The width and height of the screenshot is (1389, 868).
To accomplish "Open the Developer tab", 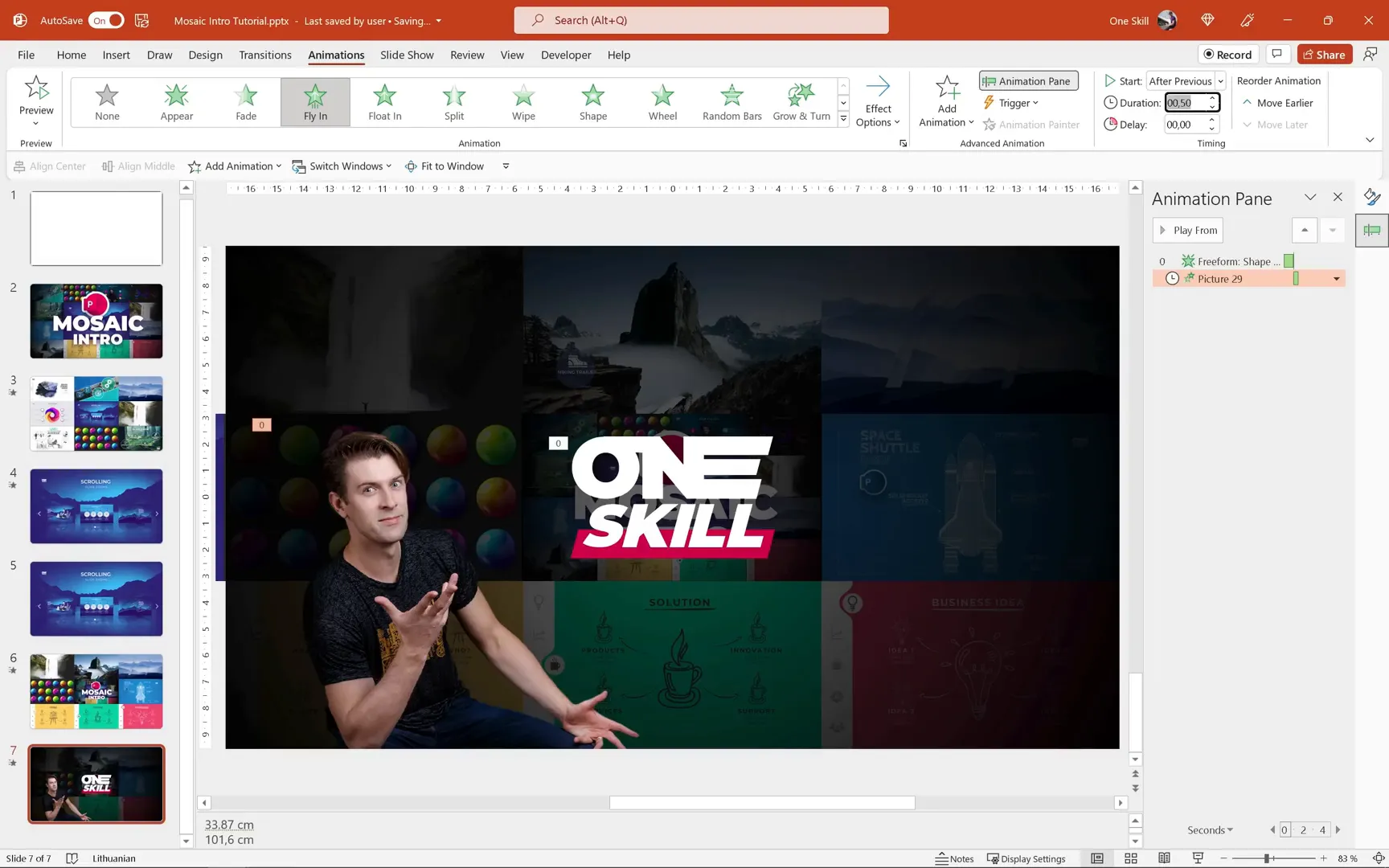I will tap(566, 55).
